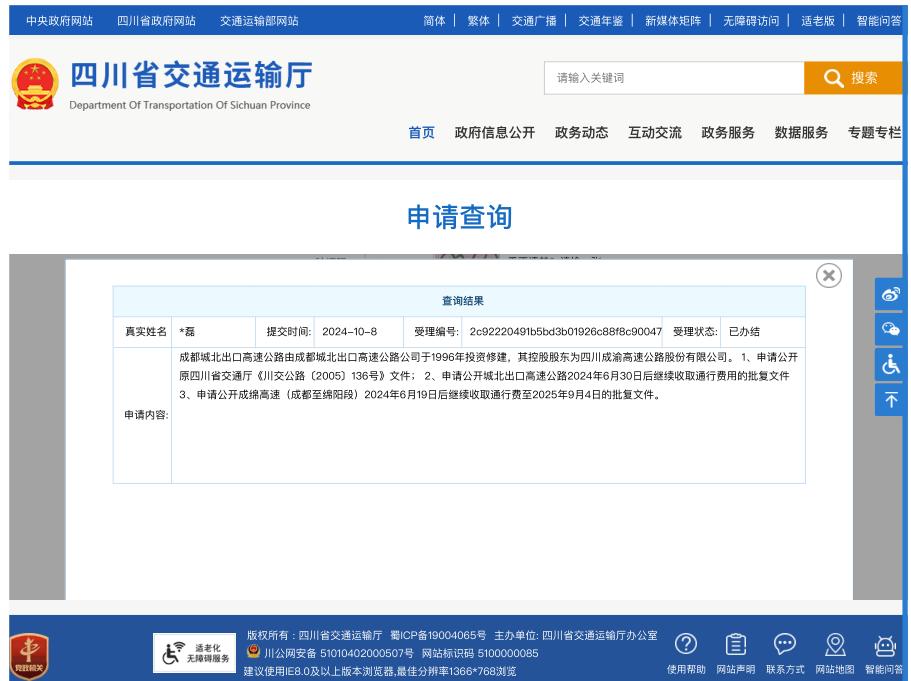This screenshot has height=681, width=911.
Task: Close the 查询结果 popup dialog
Action: pos(828,276)
